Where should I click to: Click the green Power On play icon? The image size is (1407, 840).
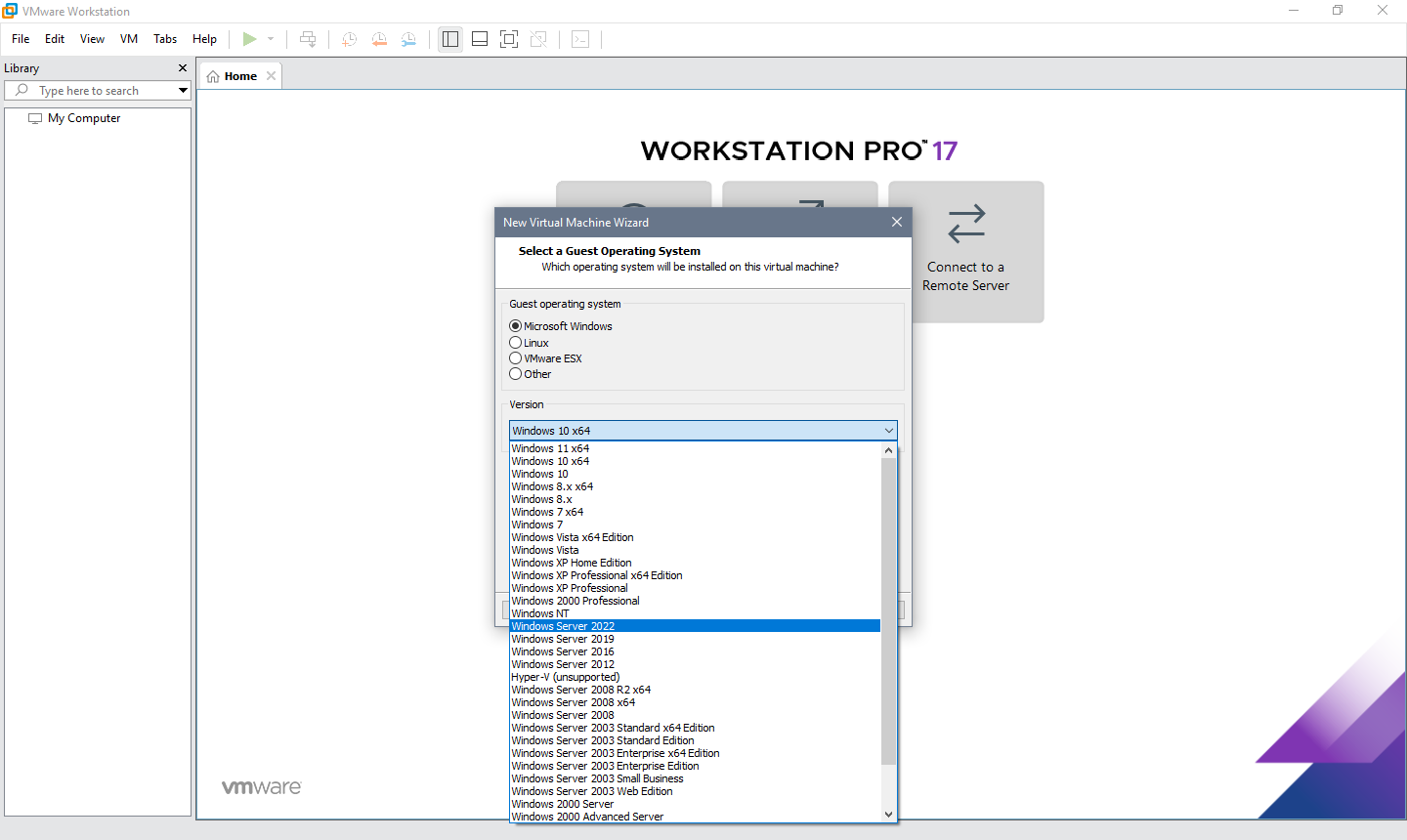250,39
